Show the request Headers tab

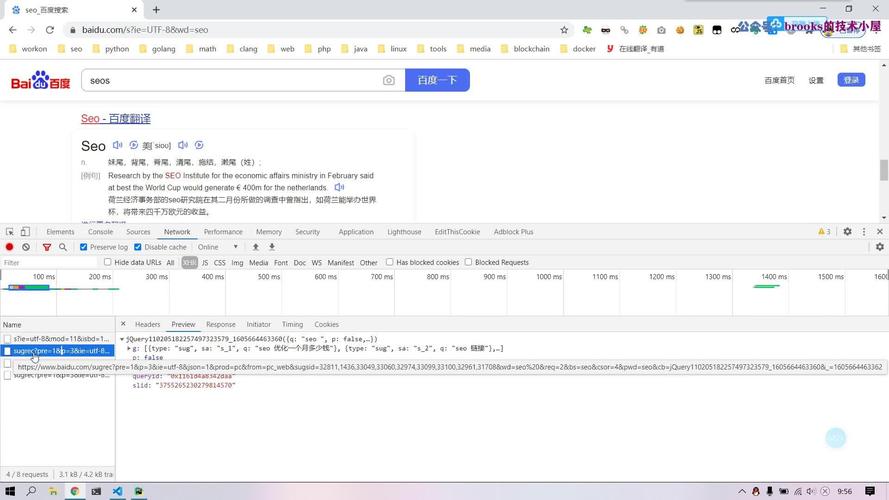point(147,324)
